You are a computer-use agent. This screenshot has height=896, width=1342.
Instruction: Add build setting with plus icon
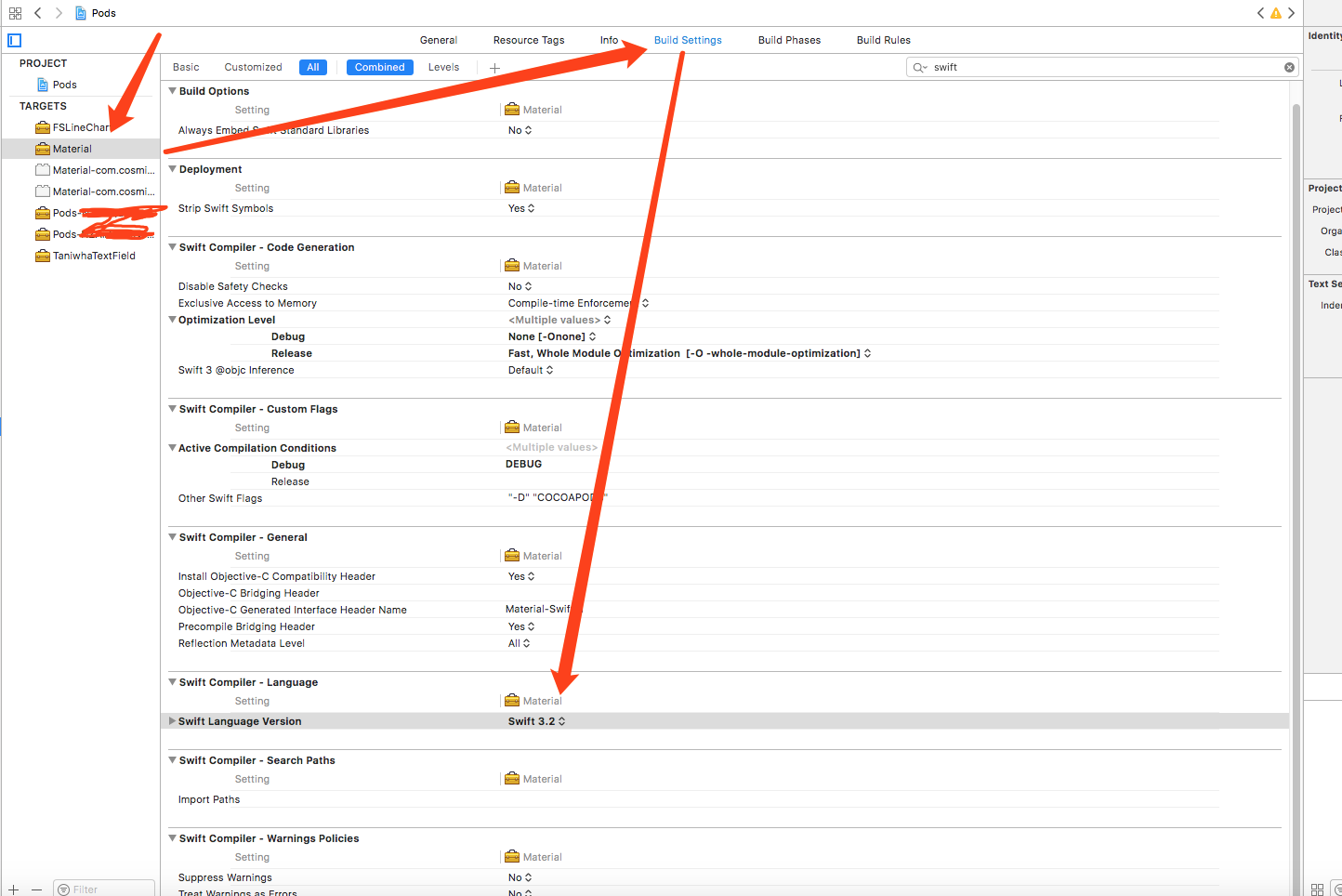click(x=494, y=68)
